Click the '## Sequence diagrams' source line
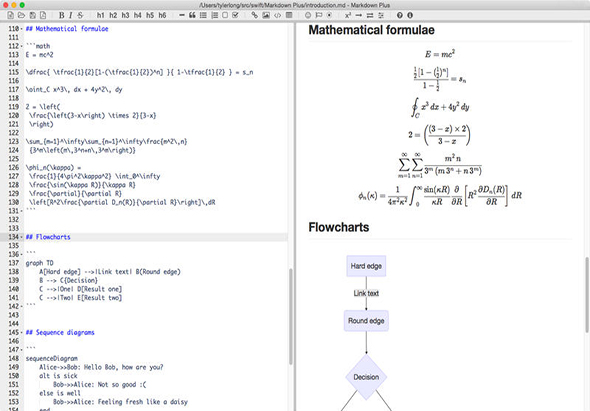Screen dimensions: 590x411 60,332
